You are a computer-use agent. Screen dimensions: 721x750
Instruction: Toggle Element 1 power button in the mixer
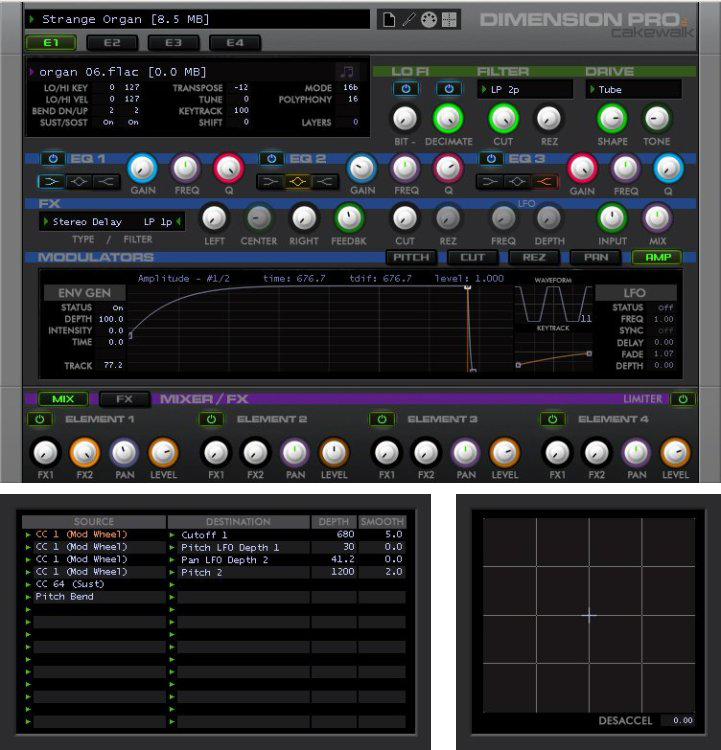pyautogui.click(x=40, y=419)
